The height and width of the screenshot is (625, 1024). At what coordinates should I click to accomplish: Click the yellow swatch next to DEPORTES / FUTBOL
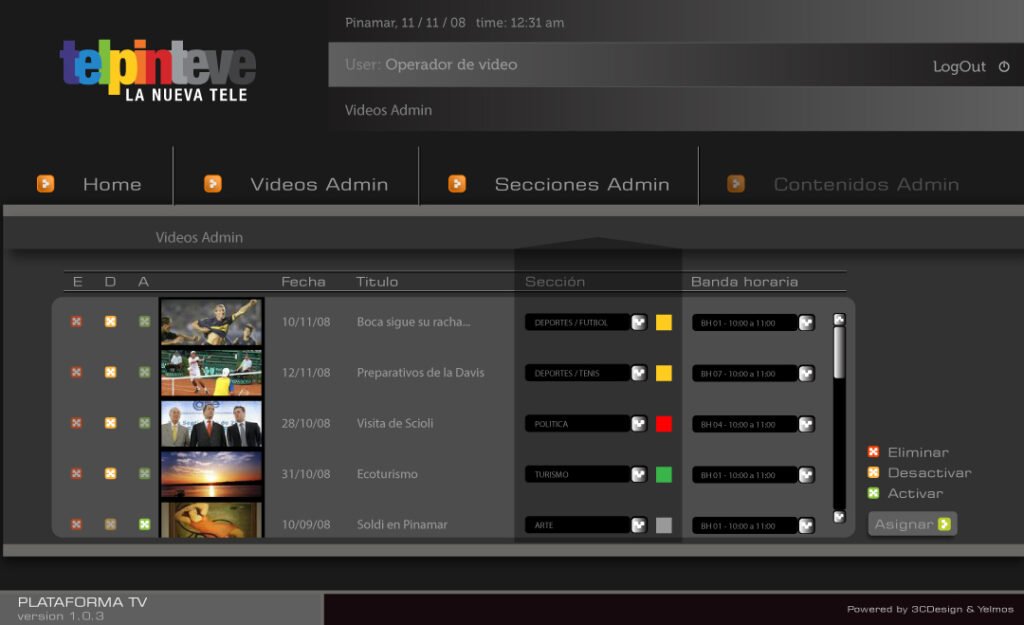tap(664, 323)
